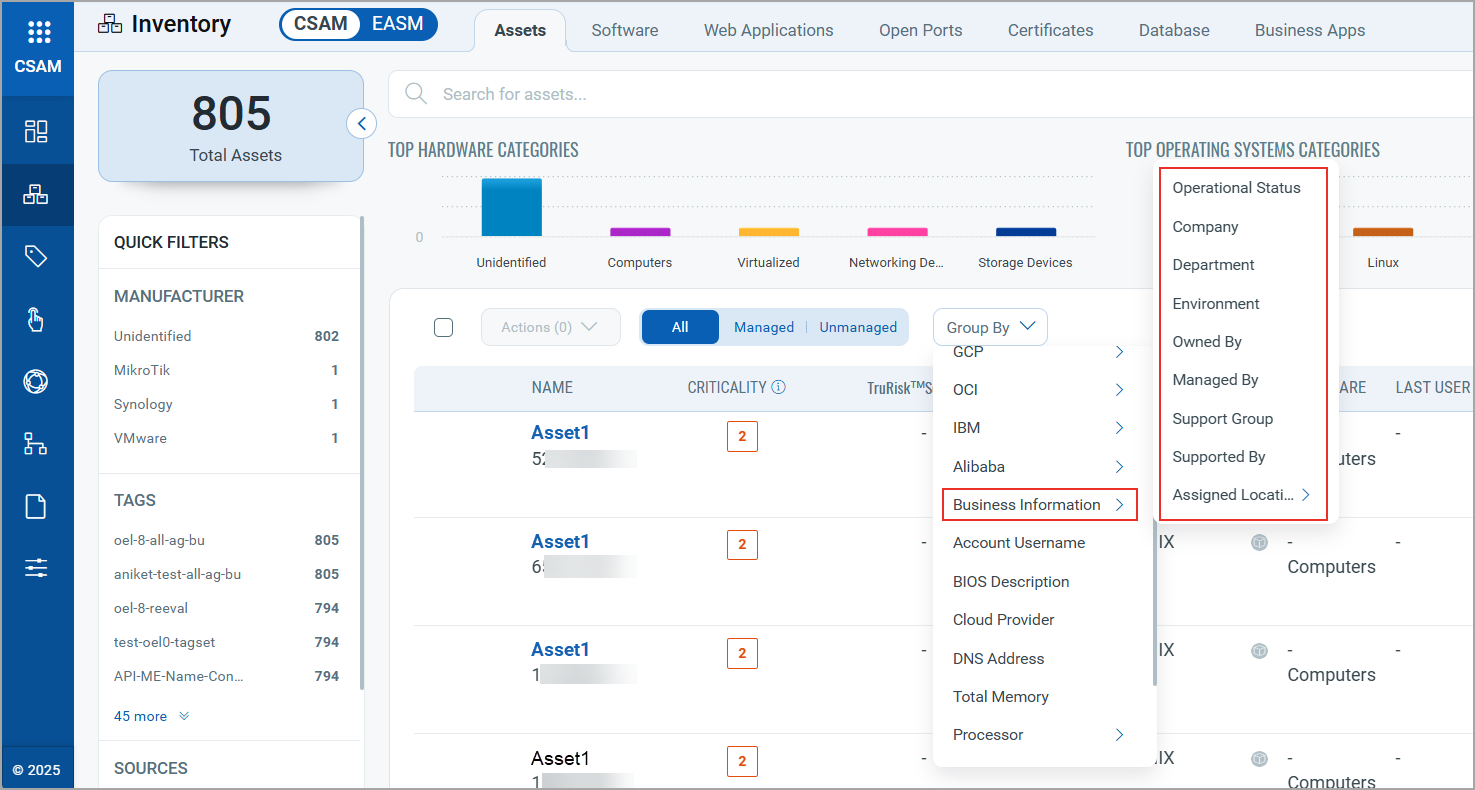The height and width of the screenshot is (790, 1475).
Task: Click the info icon beside CRITICALITY header
Action: (779, 387)
